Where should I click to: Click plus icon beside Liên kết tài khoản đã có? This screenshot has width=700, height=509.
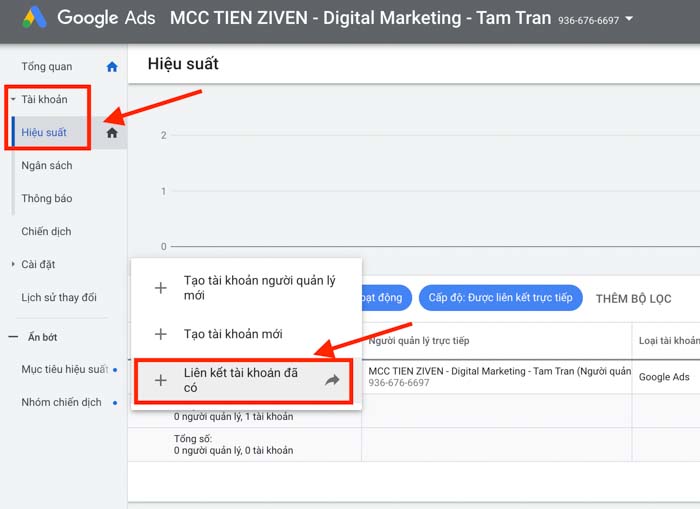tap(161, 380)
